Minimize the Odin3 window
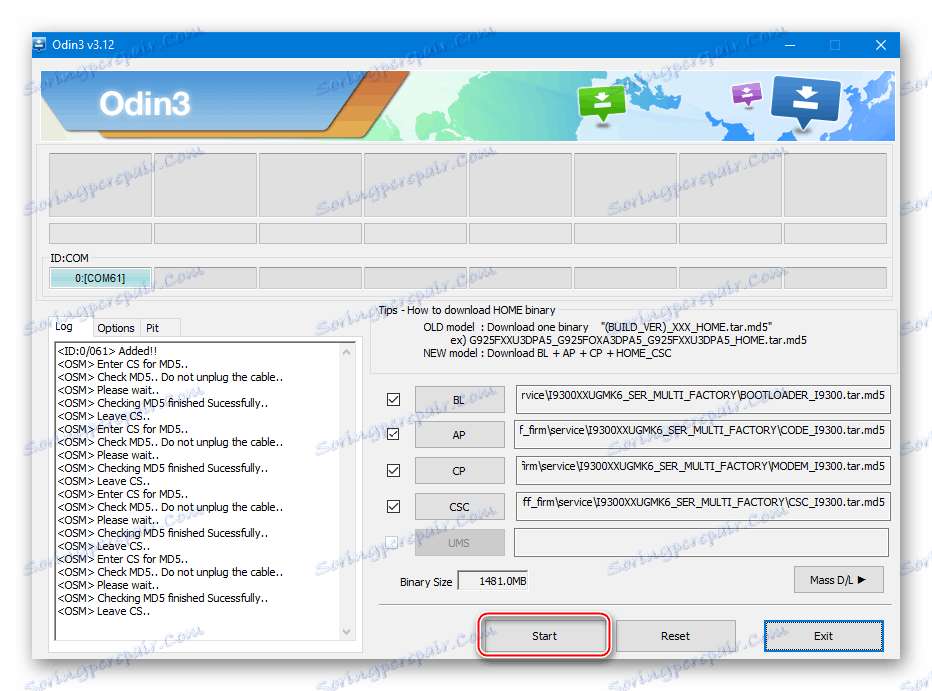Image resolution: width=932 pixels, height=691 pixels. pyautogui.click(x=790, y=45)
